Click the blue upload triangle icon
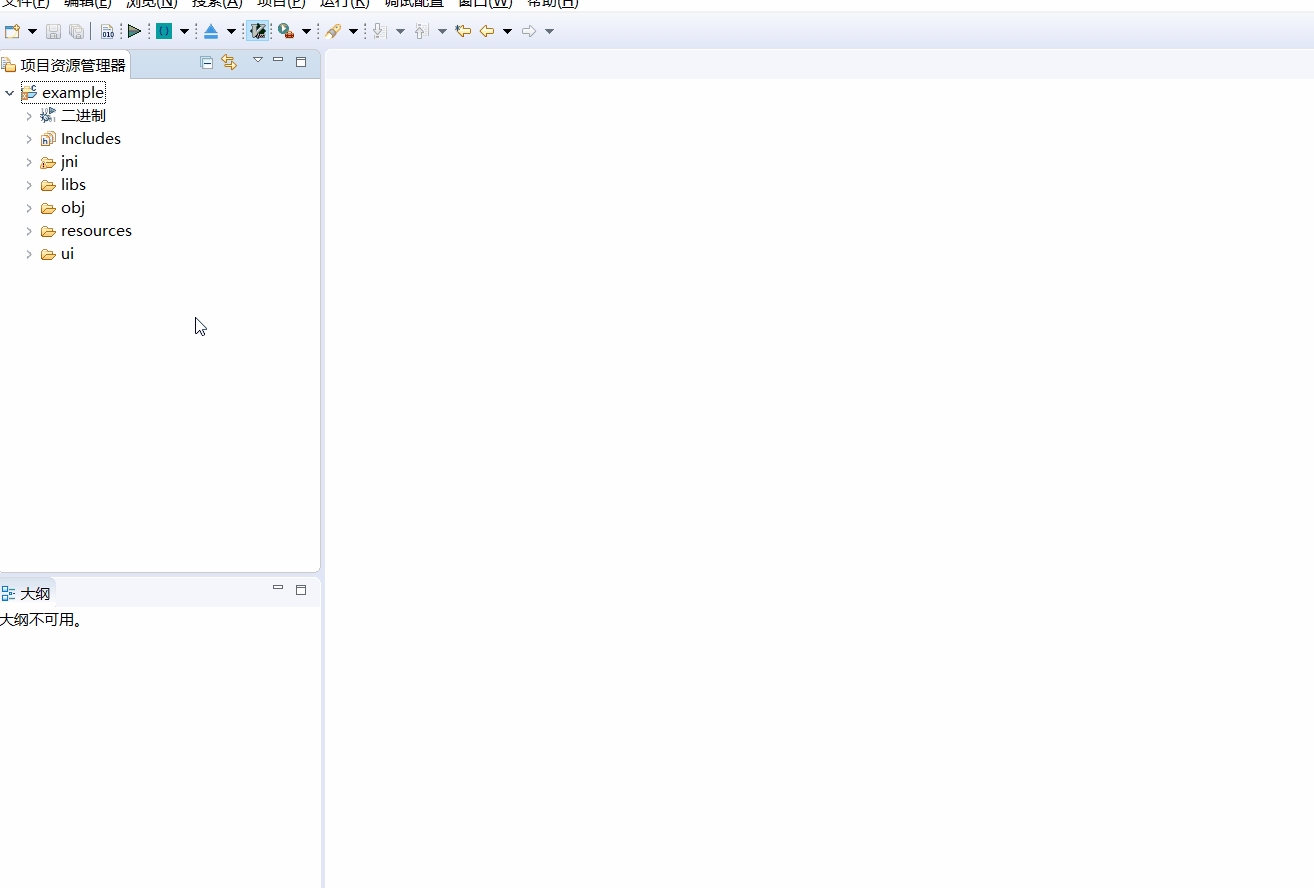This screenshot has height=888, width=1314. (211, 31)
